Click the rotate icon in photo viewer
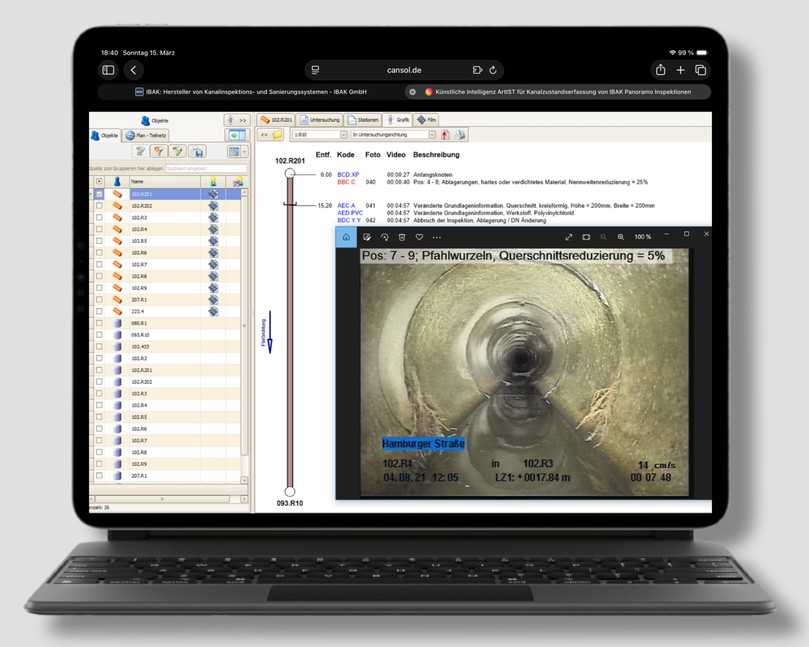The height and width of the screenshot is (647, 809). point(384,237)
